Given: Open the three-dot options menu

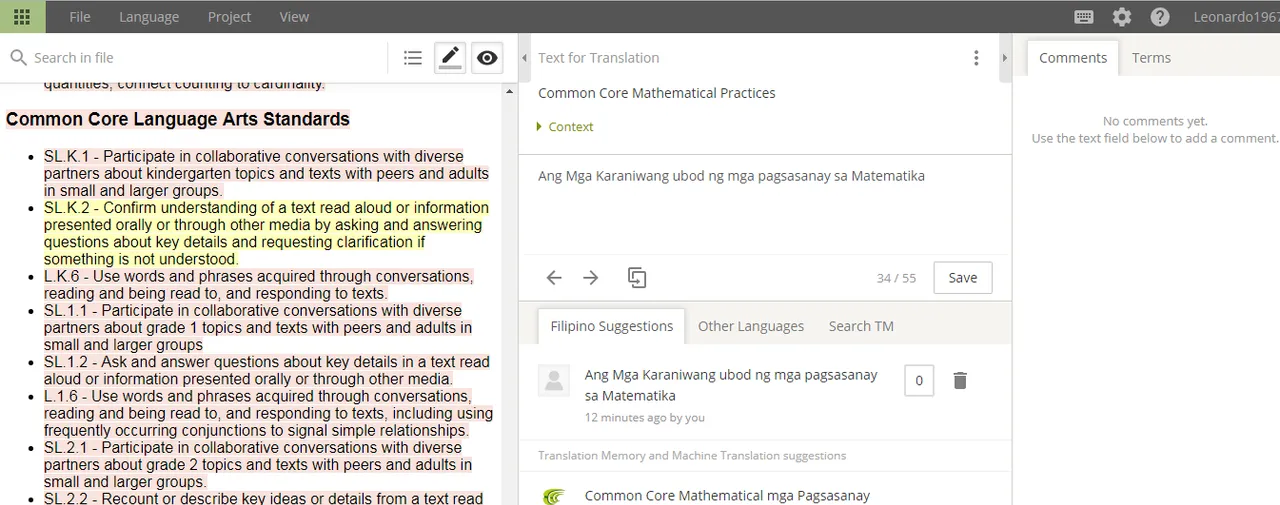Looking at the screenshot, I should point(976,58).
